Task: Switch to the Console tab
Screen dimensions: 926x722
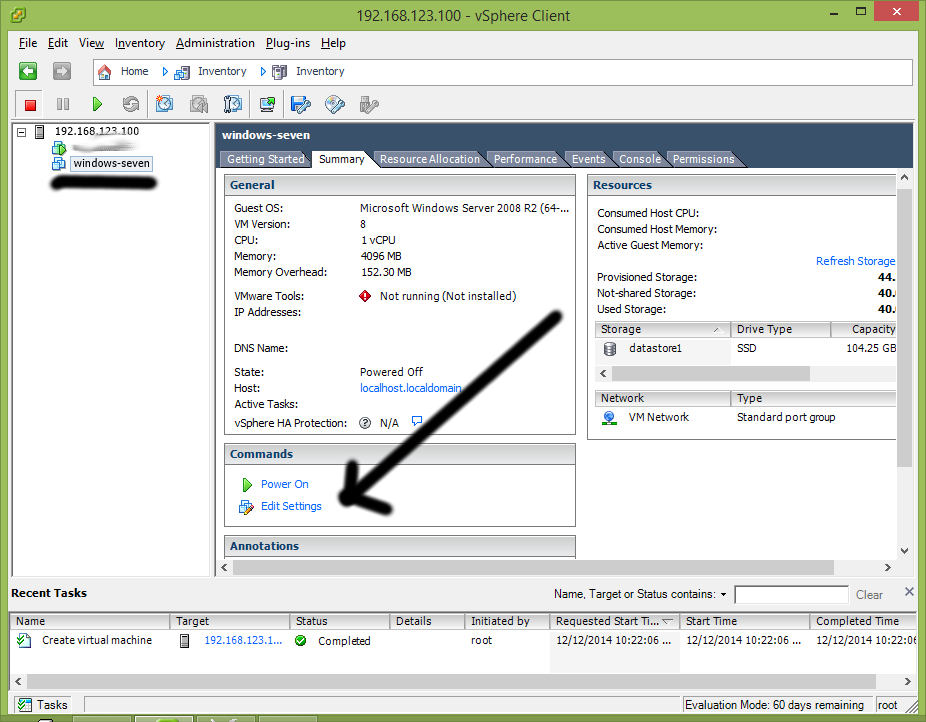Action: (640, 159)
